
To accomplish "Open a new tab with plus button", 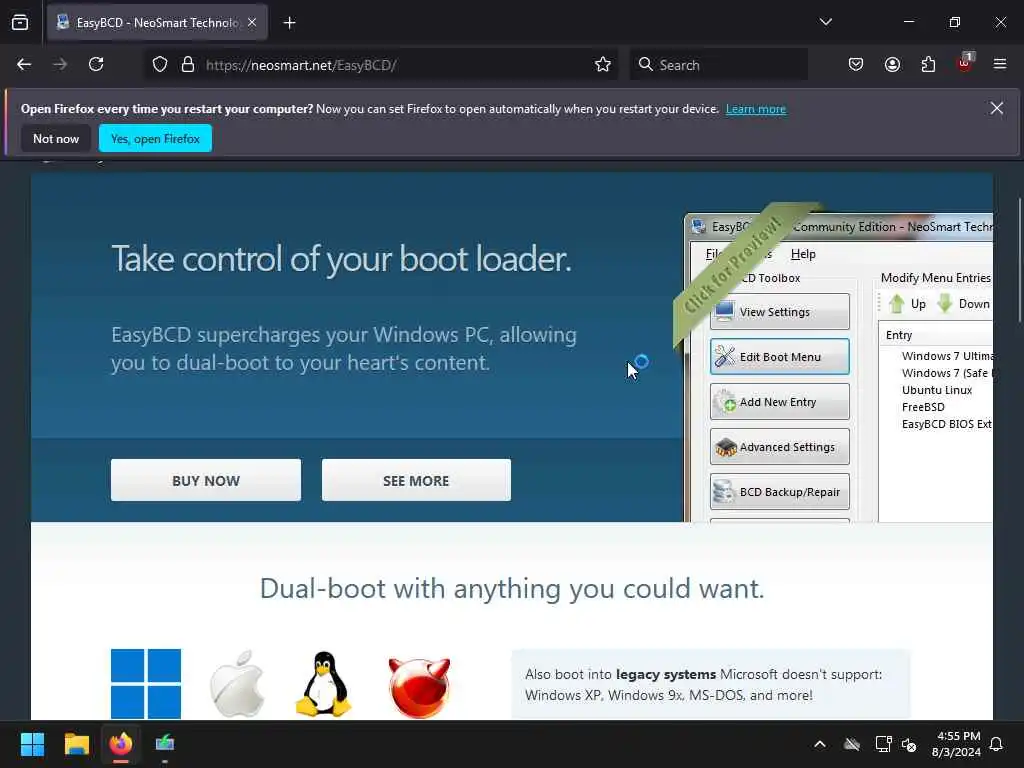I will click(289, 23).
